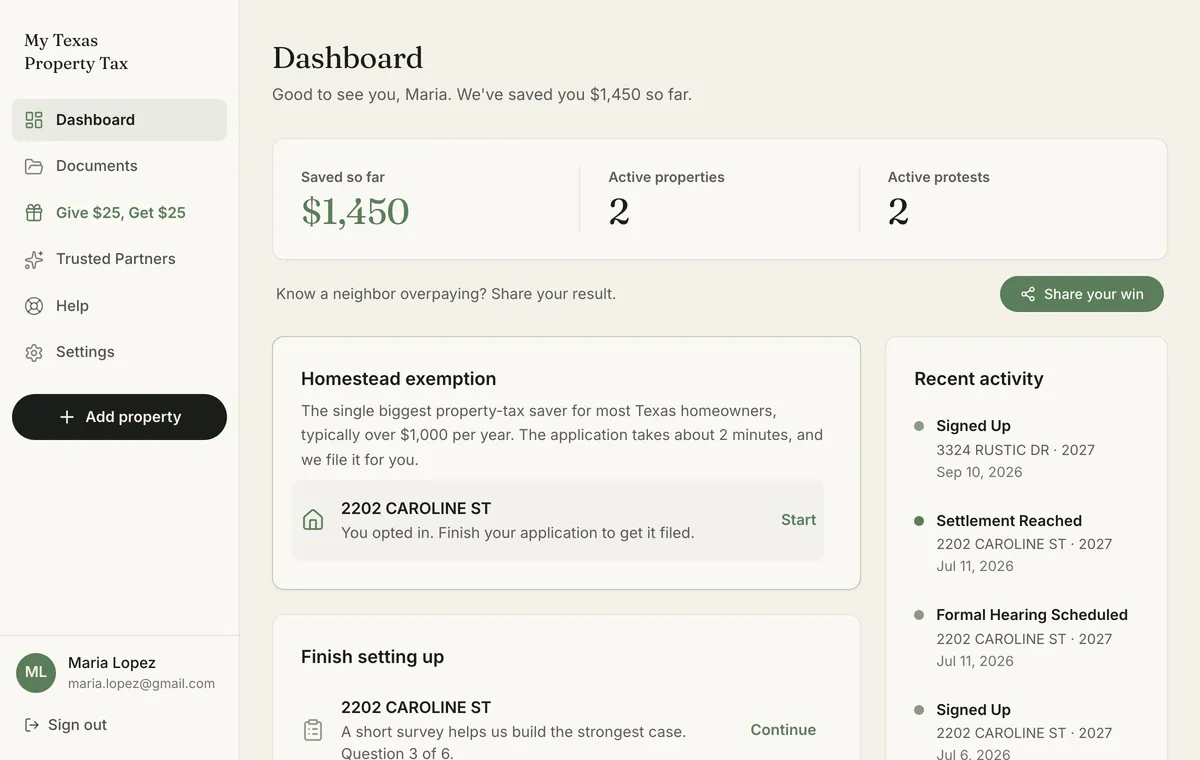Go to Trusted Partners
The width and height of the screenshot is (1200, 760).
pyautogui.click(x=119, y=259)
